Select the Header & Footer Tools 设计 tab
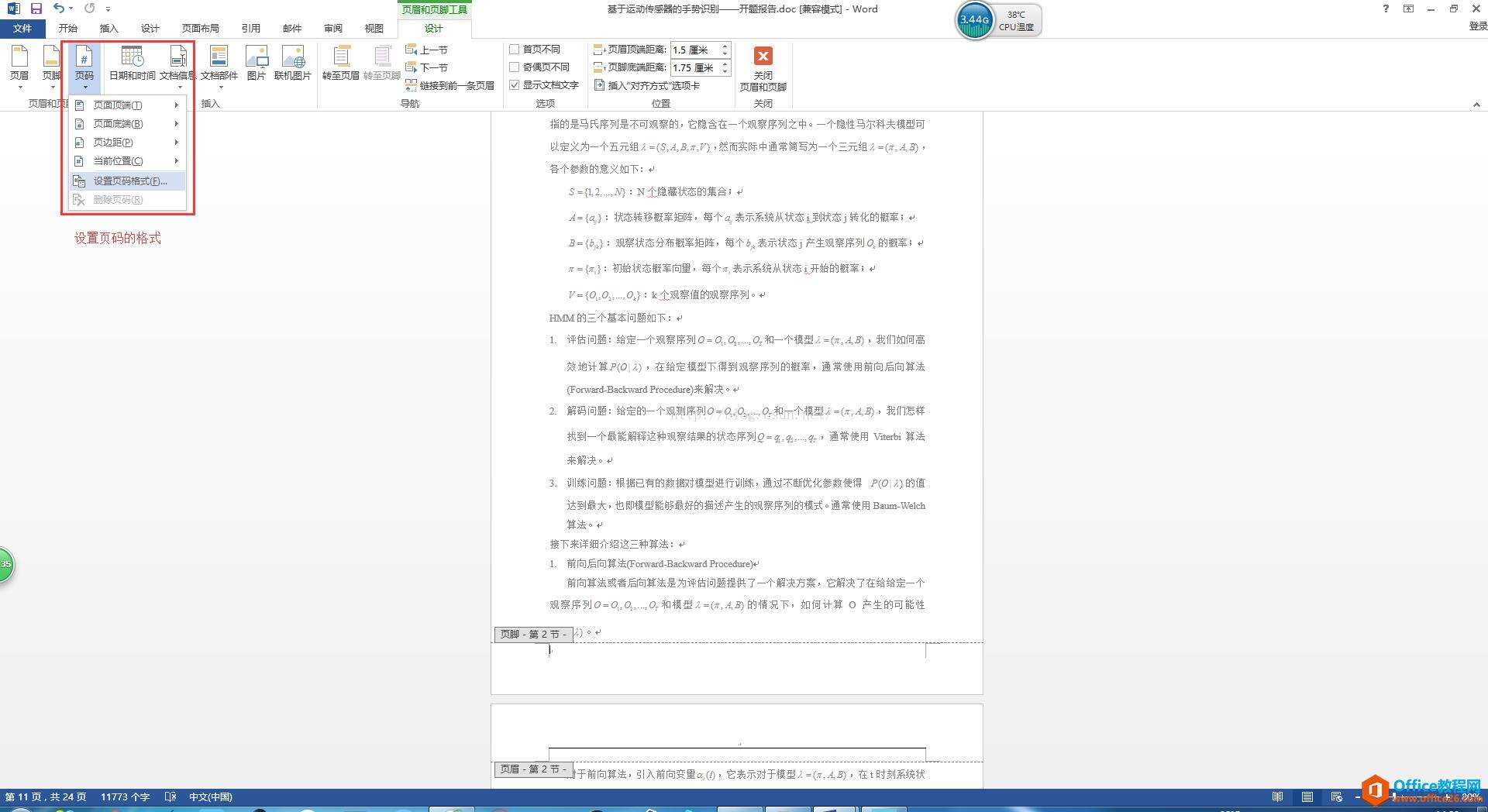 point(433,28)
